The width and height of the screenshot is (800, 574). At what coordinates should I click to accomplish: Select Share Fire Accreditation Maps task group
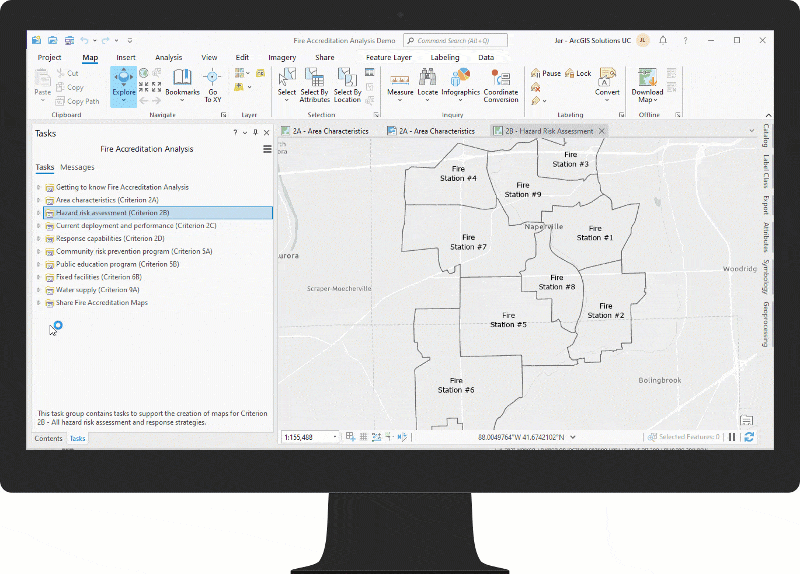pyautogui.click(x=102, y=303)
